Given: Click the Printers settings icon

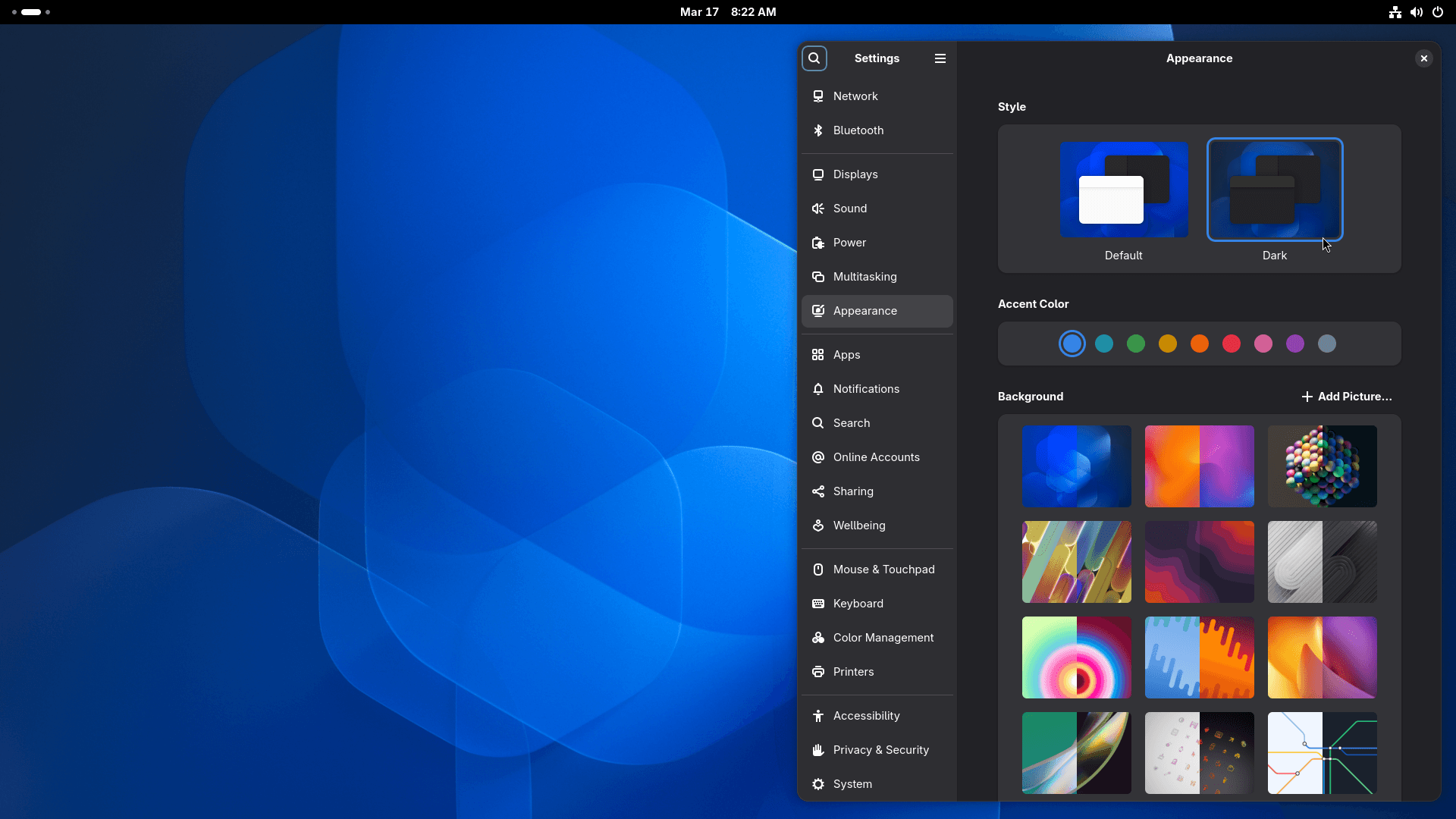Looking at the screenshot, I should 819,672.
